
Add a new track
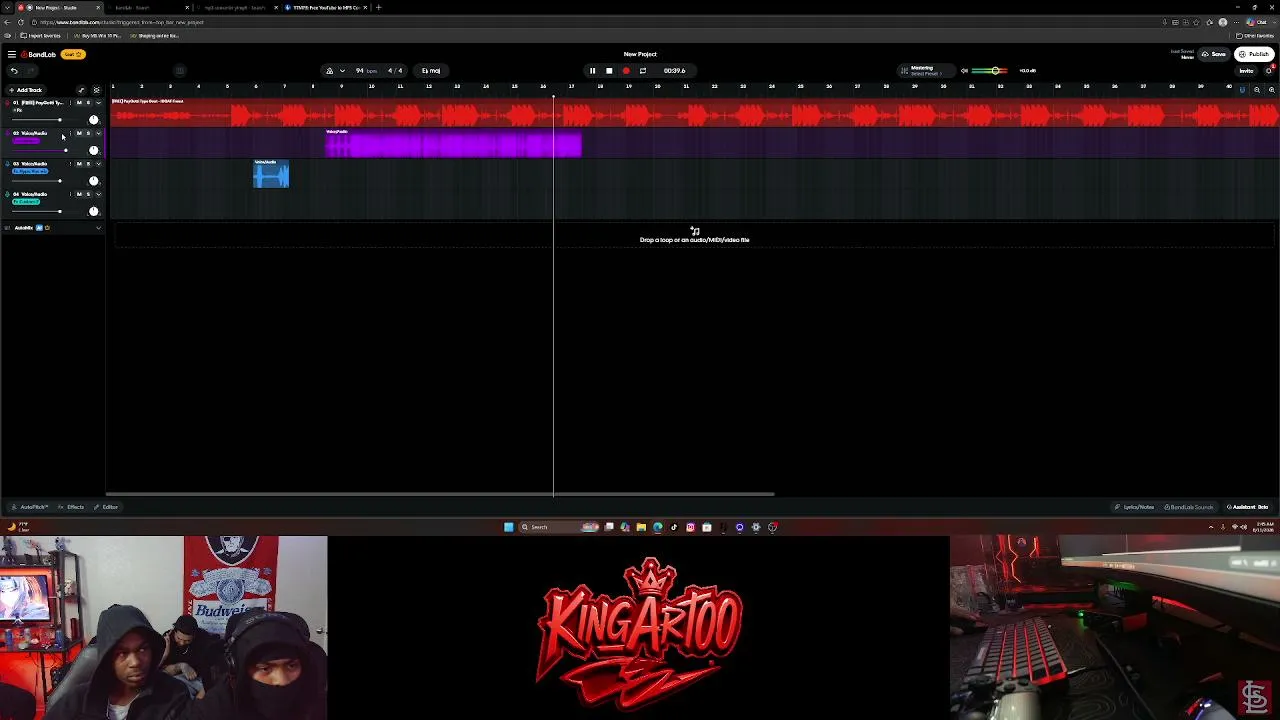point(26,90)
